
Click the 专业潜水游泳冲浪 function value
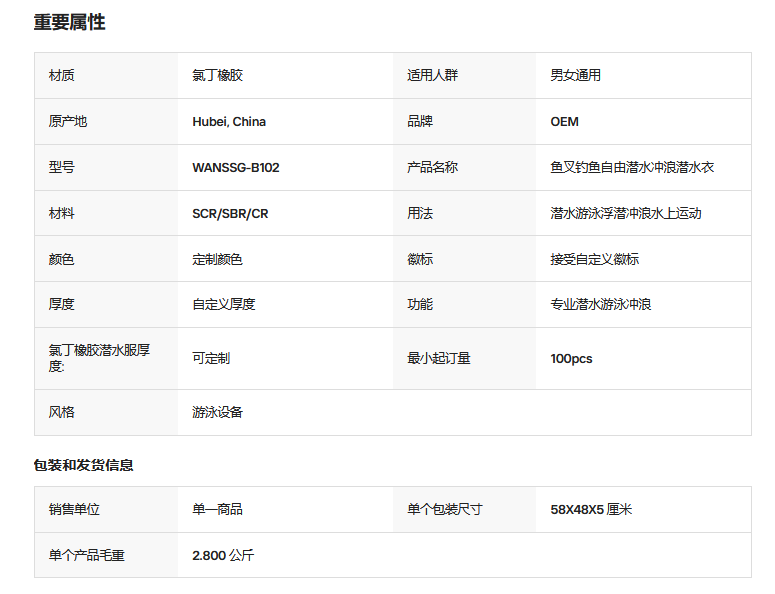(601, 304)
